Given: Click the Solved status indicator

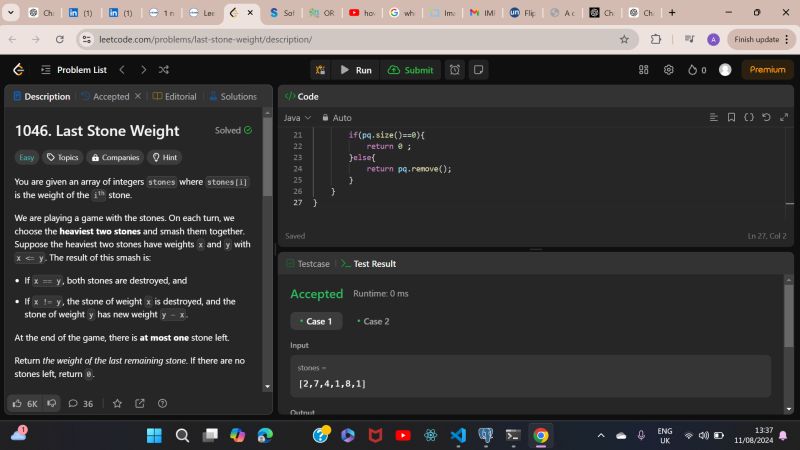Looking at the screenshot, I should tap(233, 130).
